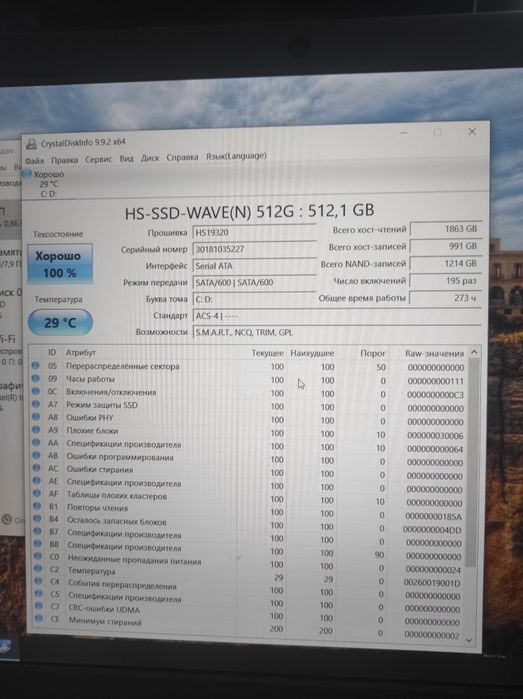Viewport: 523px width, 699px height.
Task: Select the Режим защиты SSD attribute row
Action: click(x=249, y=407)
